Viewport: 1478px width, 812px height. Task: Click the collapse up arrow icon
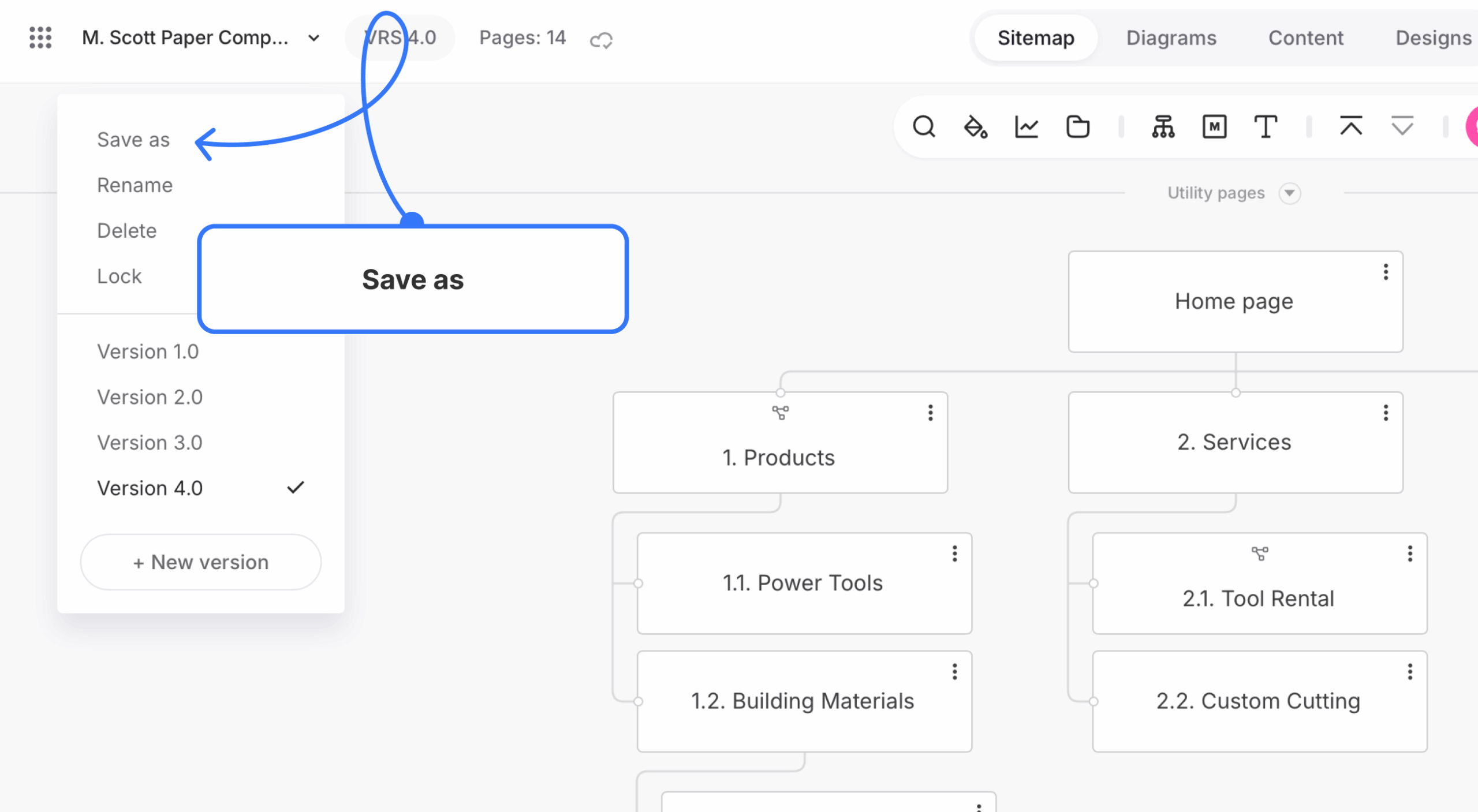click(1351, 125)
